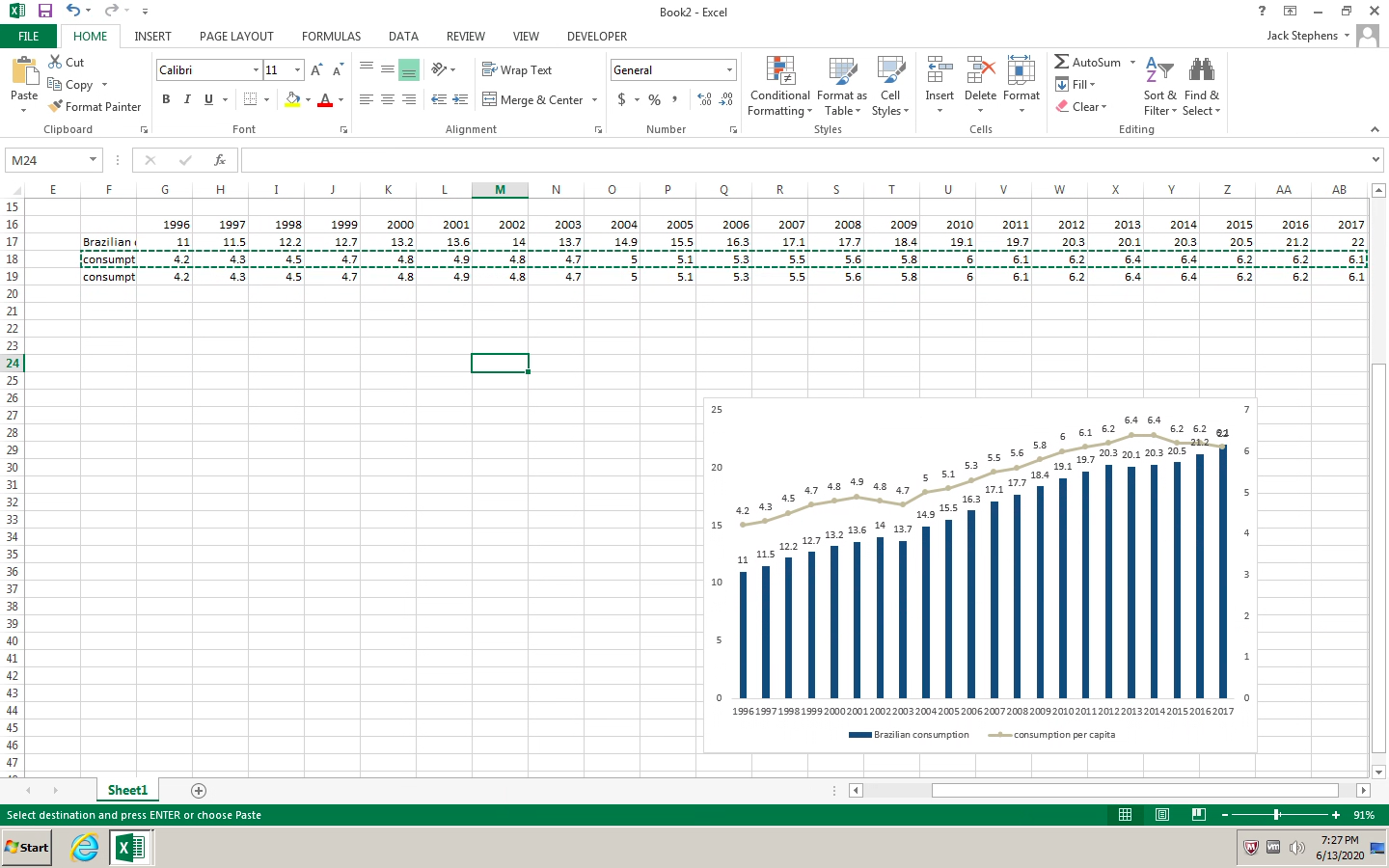Toggle Bold formatting
Viewport: 1389px width, 868px height.
(x=166, y=99)
